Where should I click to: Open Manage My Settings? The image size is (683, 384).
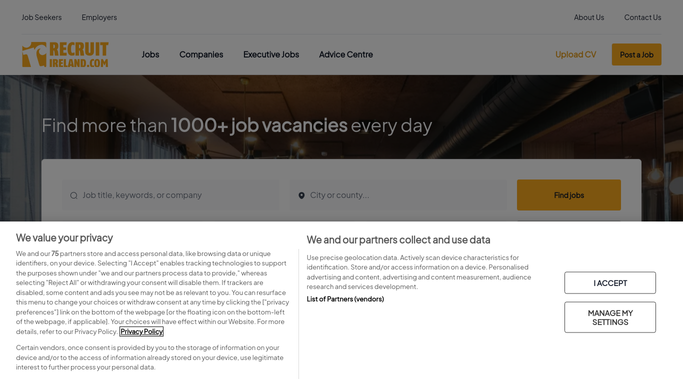tap(610, 317)
